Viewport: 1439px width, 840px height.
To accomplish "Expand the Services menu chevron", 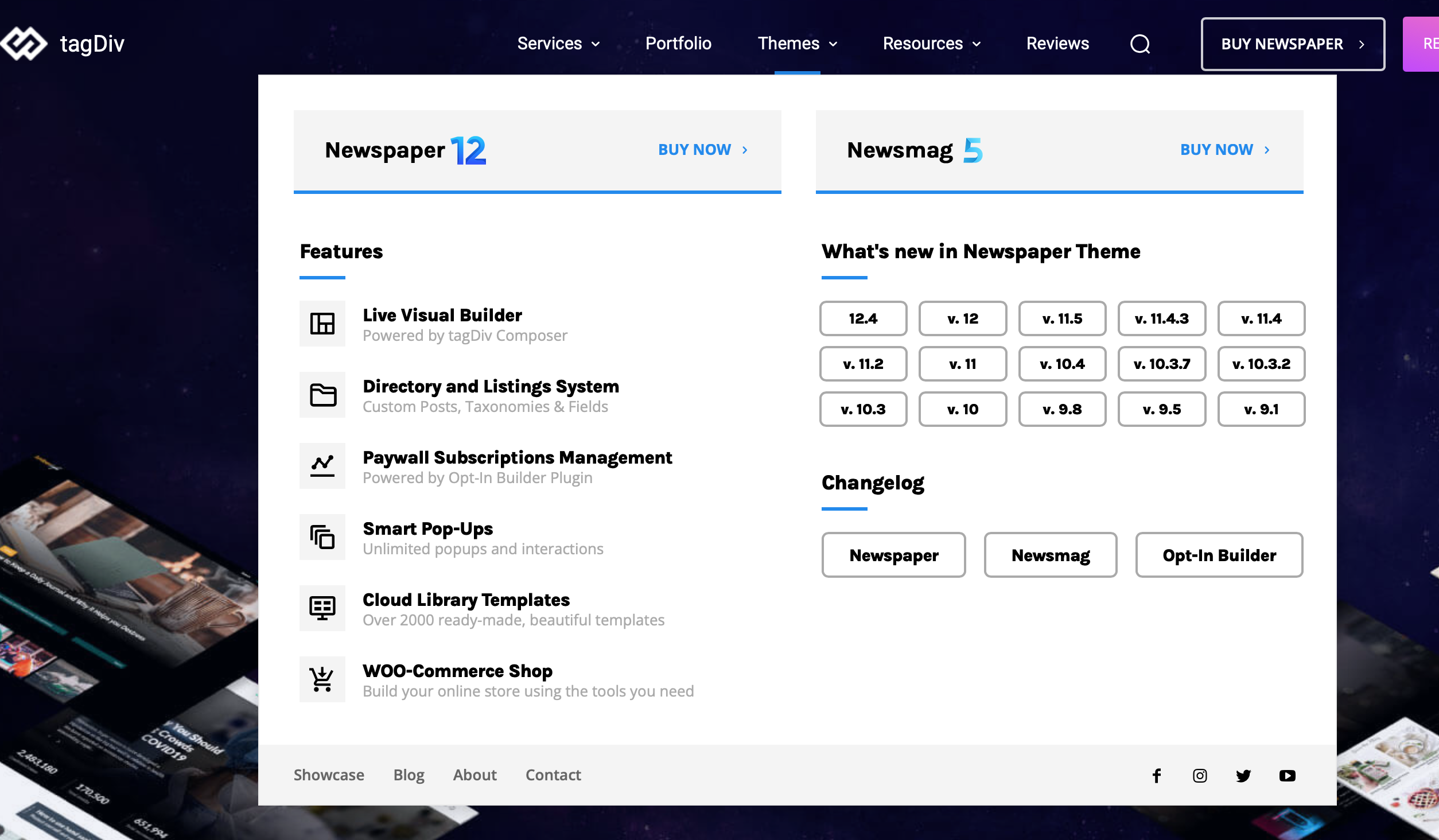I will (596, 44).
